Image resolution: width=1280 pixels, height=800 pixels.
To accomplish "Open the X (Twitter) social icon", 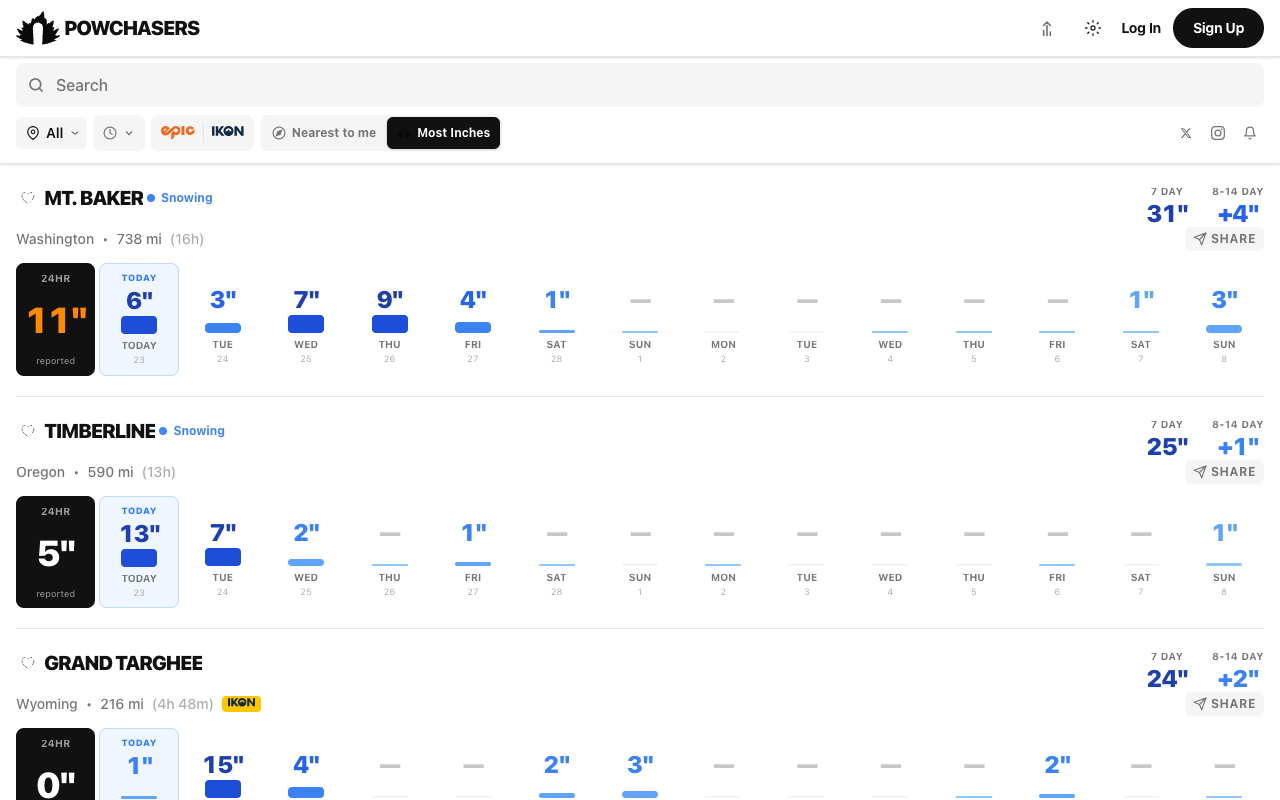I will pyautogui.click(x=1185, y=132).
